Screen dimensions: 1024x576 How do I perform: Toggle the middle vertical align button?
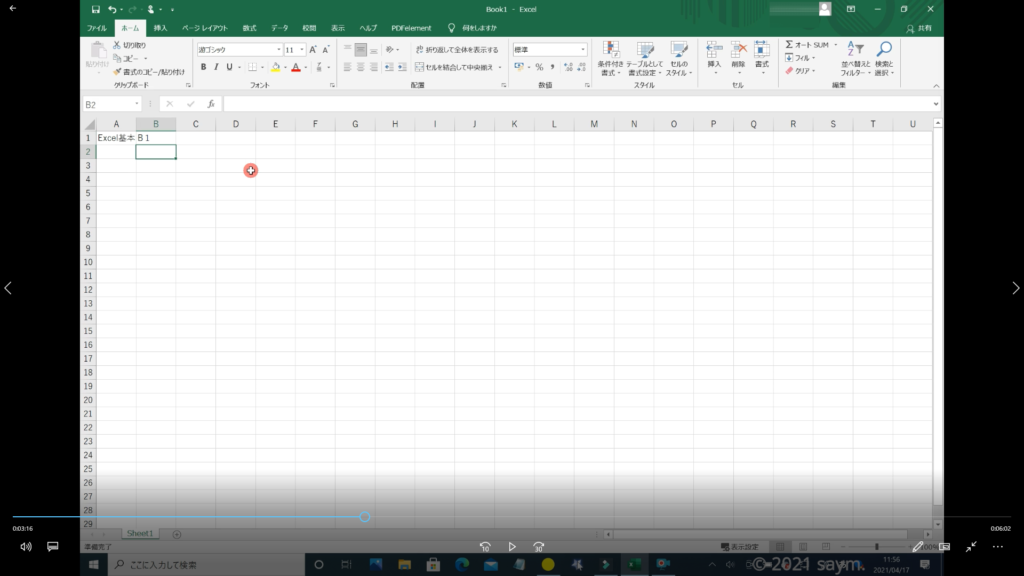coord(360,49)
